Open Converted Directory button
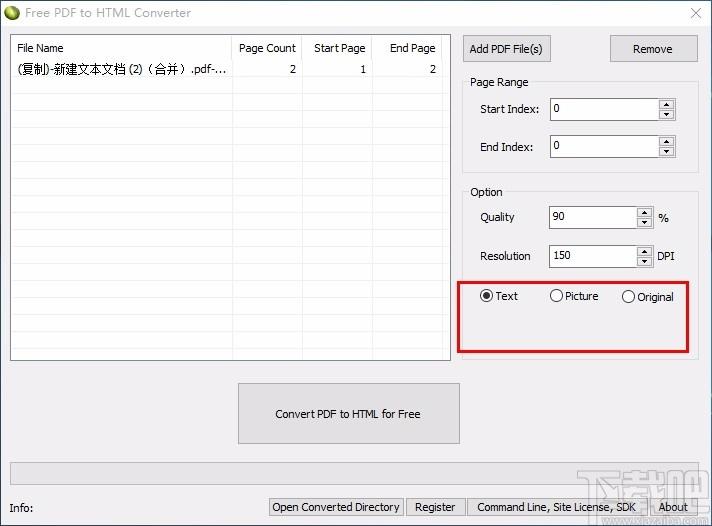The image size is (712, 526). coord(336,507)
